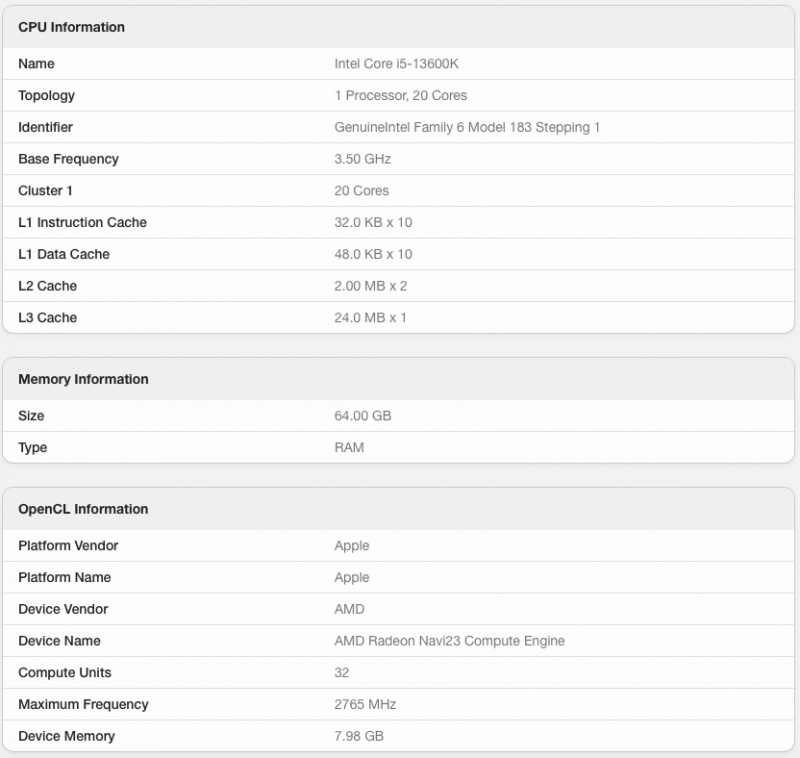Screen dimensions: 800x758
Task: Select the 64.00 GB memory size value
Action: click(x=363, y=416)
